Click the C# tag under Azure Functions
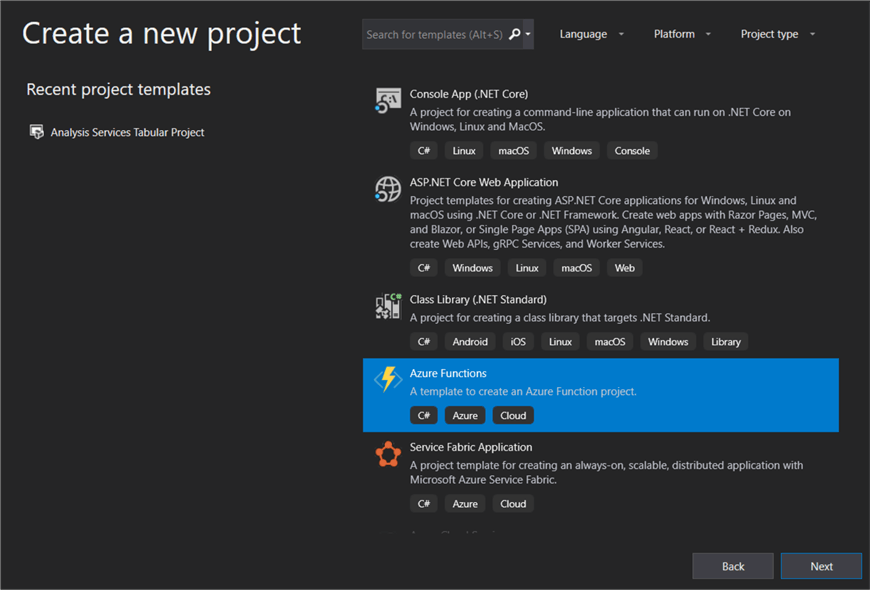Image resolution: width=870 pixels, height=590 pixels. 423,414
